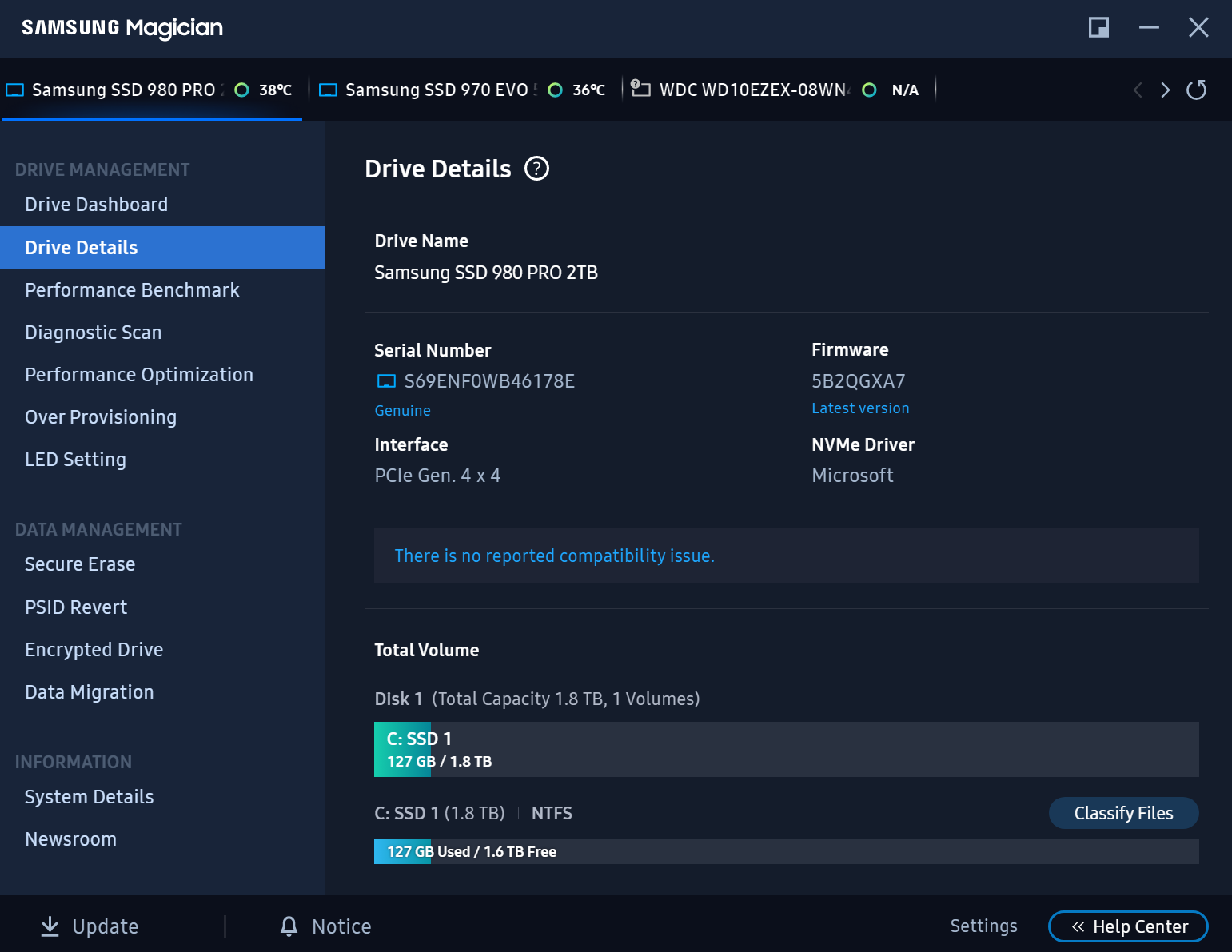Click interface value PCIe Gen. 4 x 4

click(437, 476)
